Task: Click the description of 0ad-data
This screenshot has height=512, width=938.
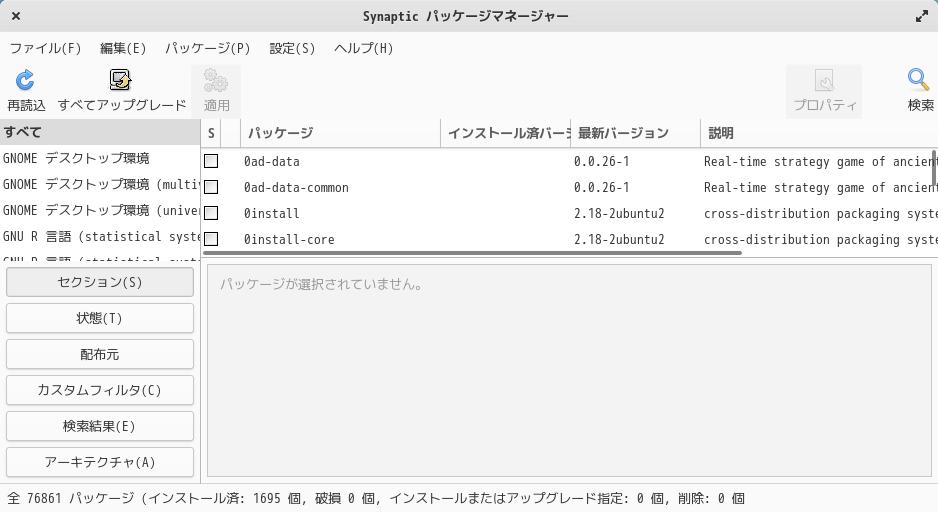Action: (821, 161)
